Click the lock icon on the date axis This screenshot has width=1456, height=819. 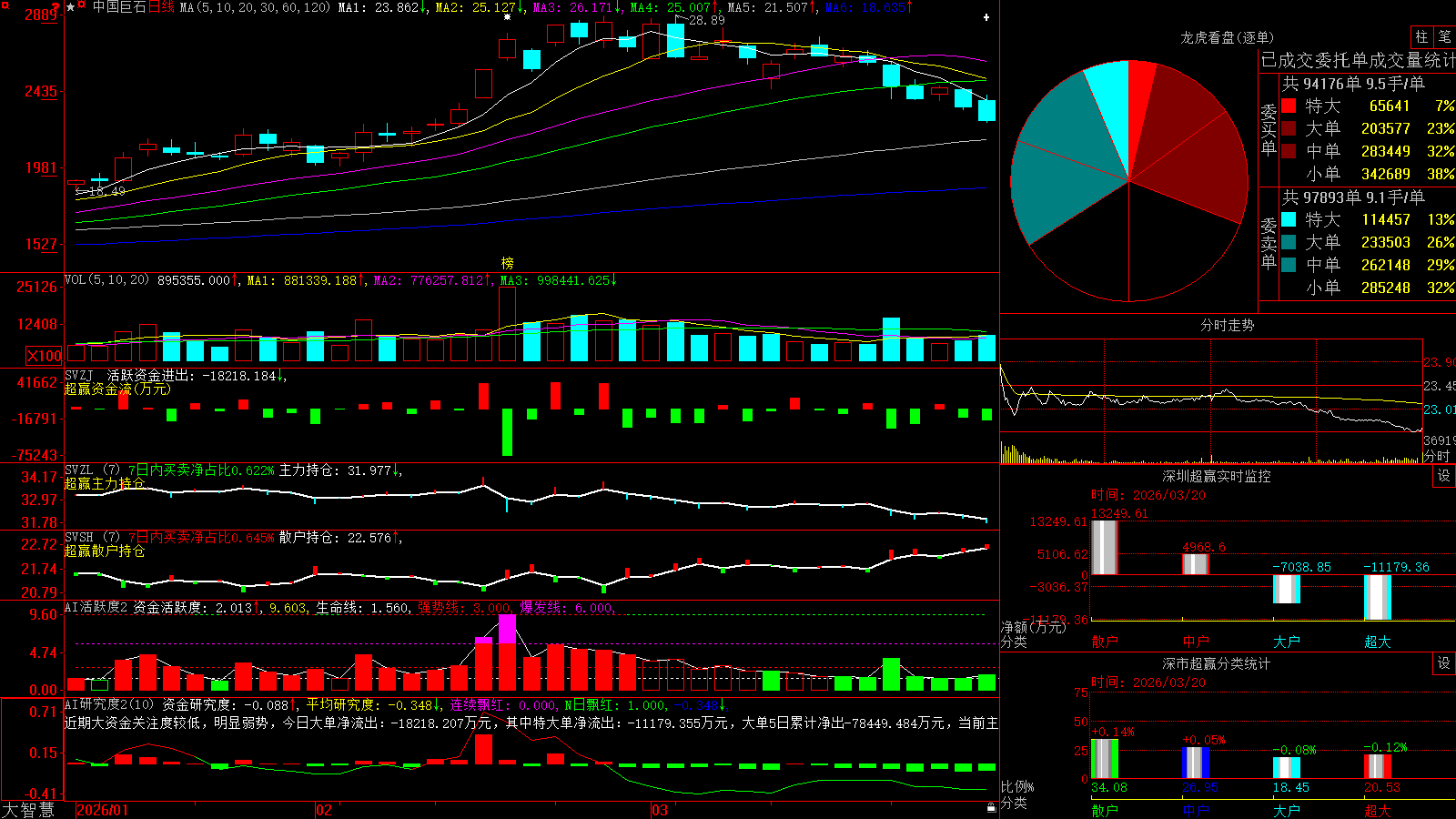(x=991, y=808)
